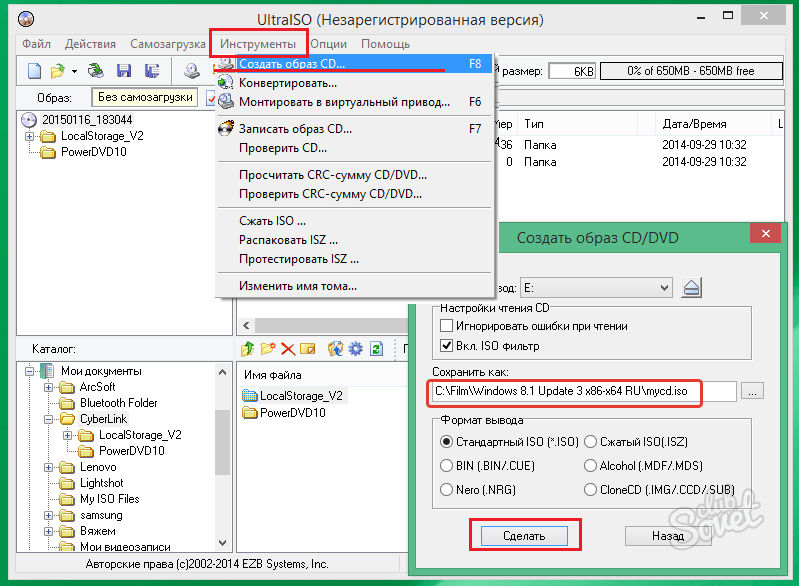The width and height of the screenshot is (799, 586).
Task: Click the UltraISO disc icon in title bar
Action: (x=25, y=19)
